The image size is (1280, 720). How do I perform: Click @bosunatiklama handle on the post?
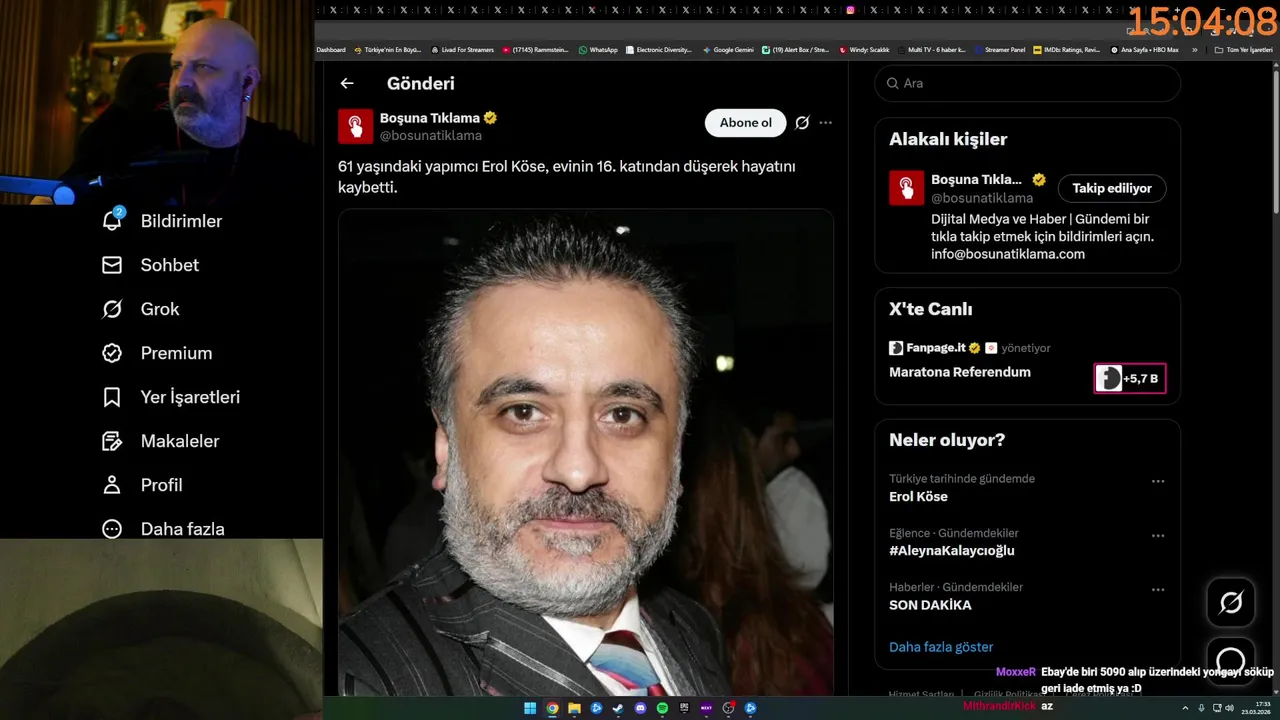point(431,135)
